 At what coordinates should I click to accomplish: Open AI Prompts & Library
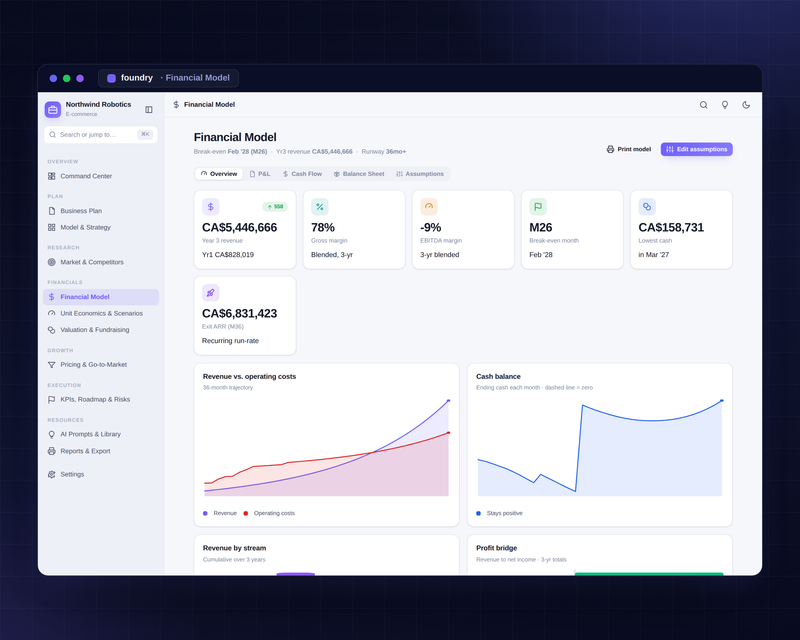101,434
